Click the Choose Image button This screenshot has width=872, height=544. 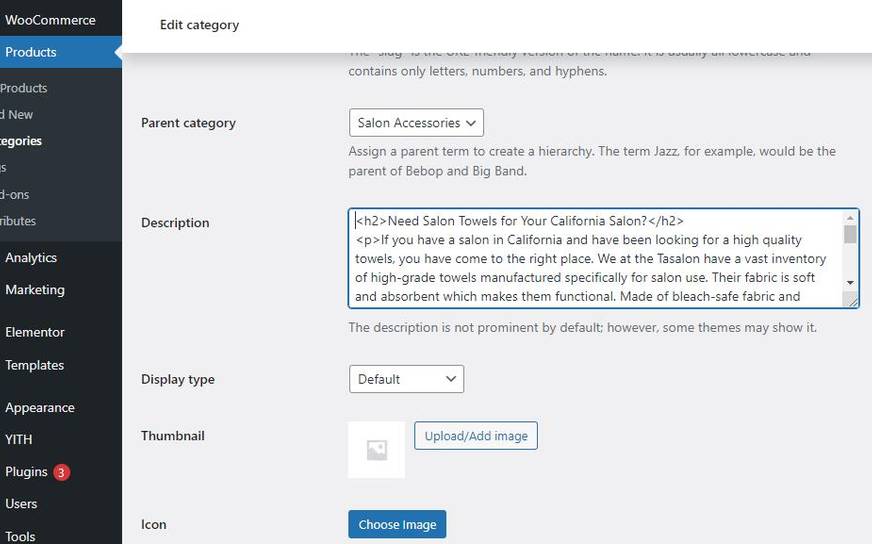(x=397, y=524)
